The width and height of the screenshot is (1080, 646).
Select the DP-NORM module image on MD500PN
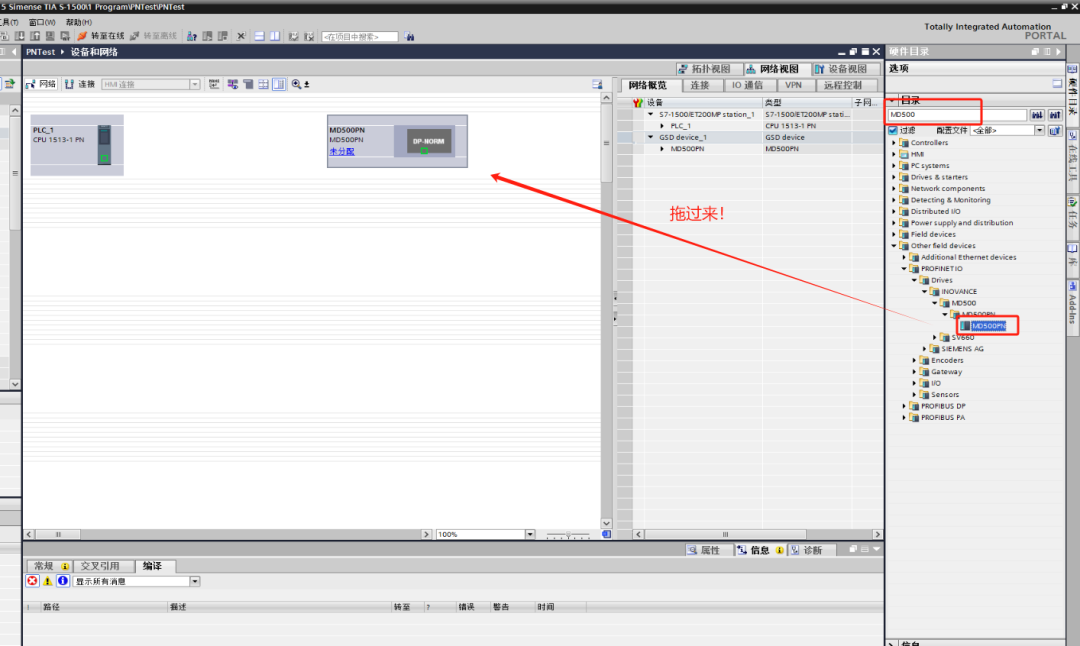pyautogui.click(x=428, y=141)
